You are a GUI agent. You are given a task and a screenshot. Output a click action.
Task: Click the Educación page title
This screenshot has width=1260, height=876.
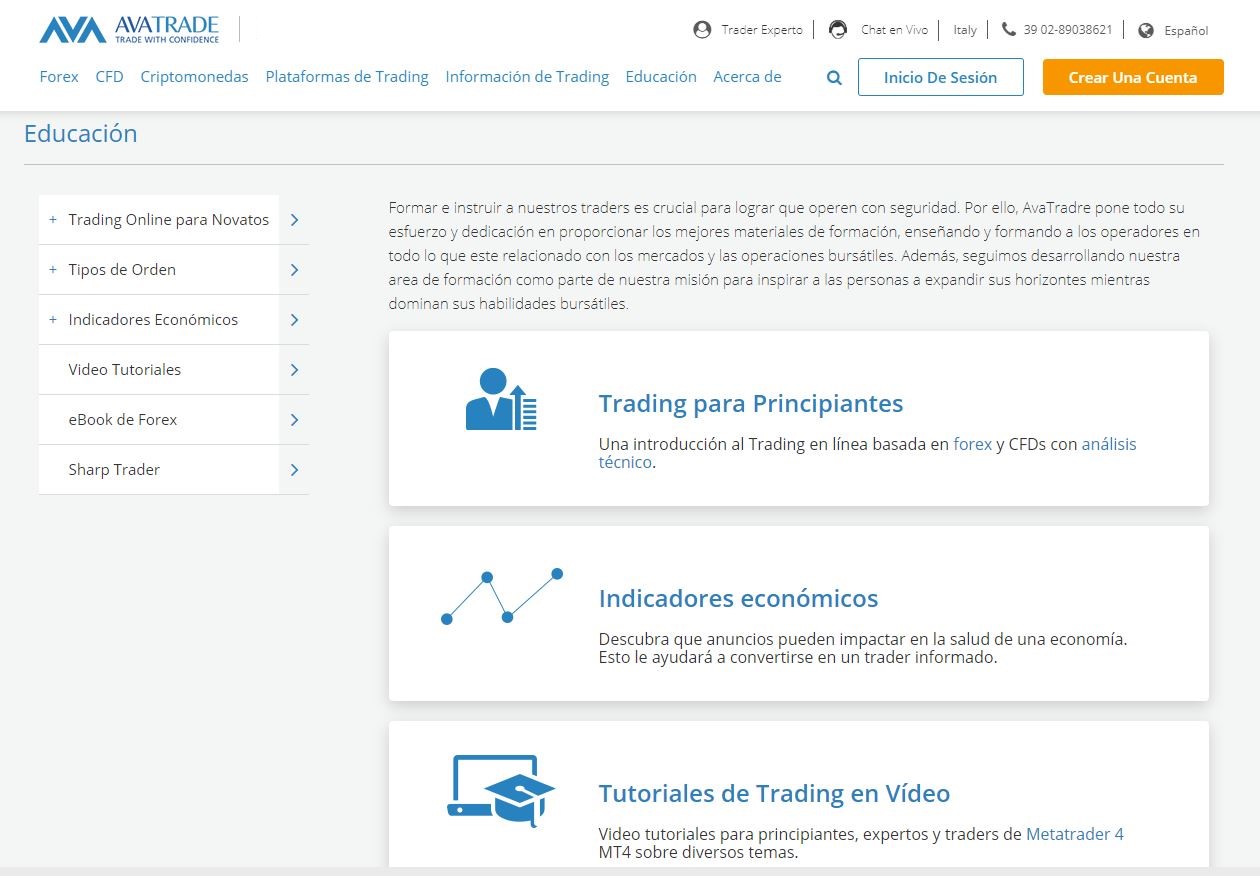[81, 134]
